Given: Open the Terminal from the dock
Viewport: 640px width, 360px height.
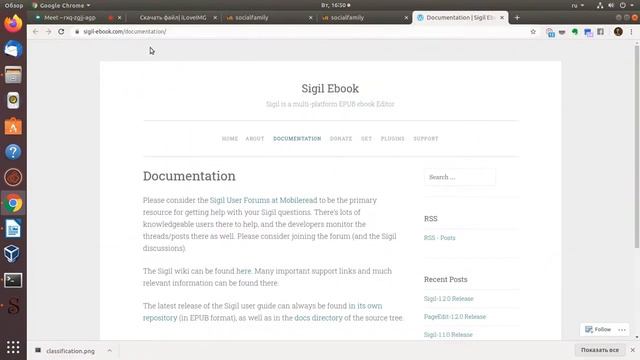Looking at the screenshot, I should click(x=13, y=280).
